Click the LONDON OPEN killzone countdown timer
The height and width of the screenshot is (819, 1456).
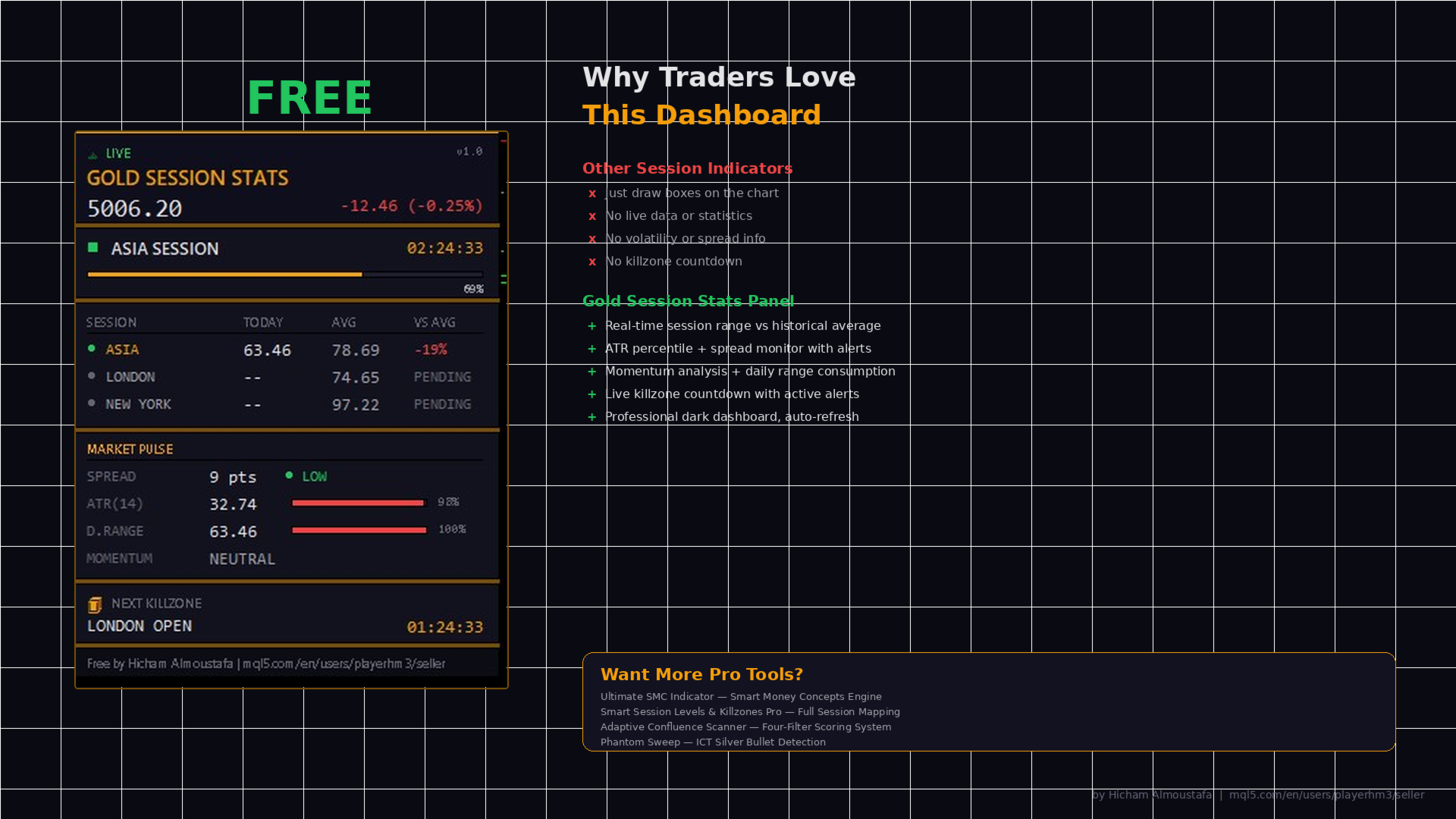pyautogui.click(x=444, y=627)
